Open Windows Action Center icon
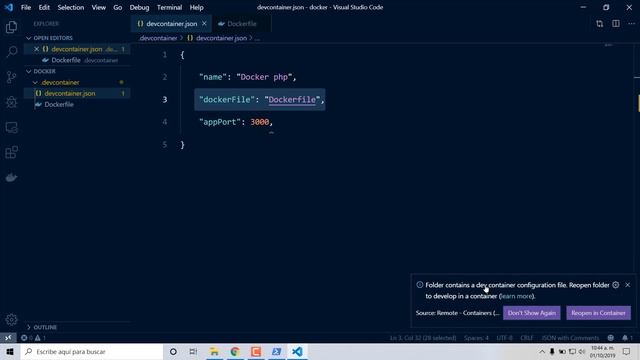The image size is (640, 360). (627, 351)
